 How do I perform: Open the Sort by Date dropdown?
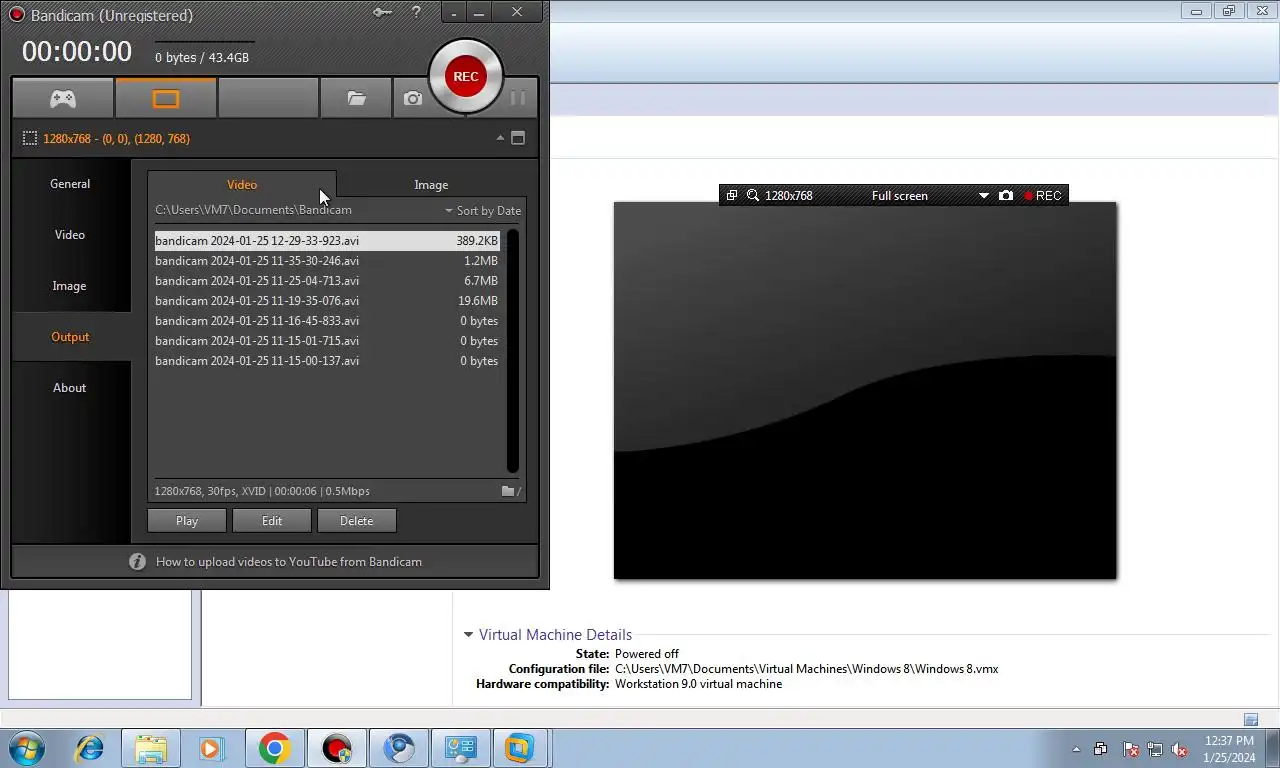click(483, 211)
